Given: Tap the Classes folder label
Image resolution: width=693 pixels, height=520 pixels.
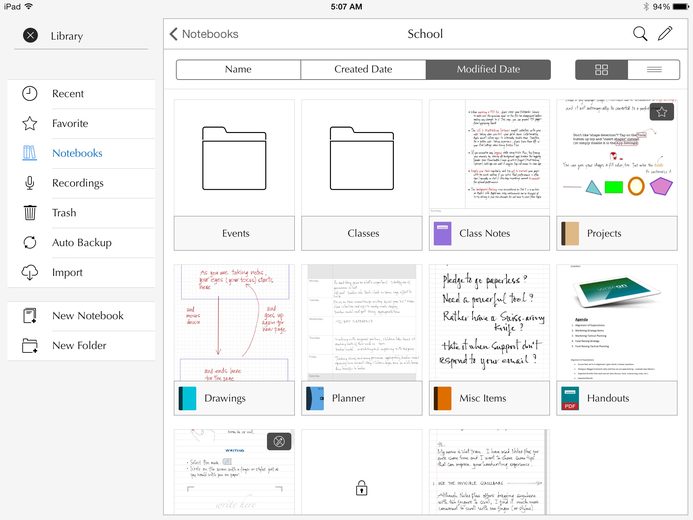Looking at the screenshot, I should tap(363, 233).
